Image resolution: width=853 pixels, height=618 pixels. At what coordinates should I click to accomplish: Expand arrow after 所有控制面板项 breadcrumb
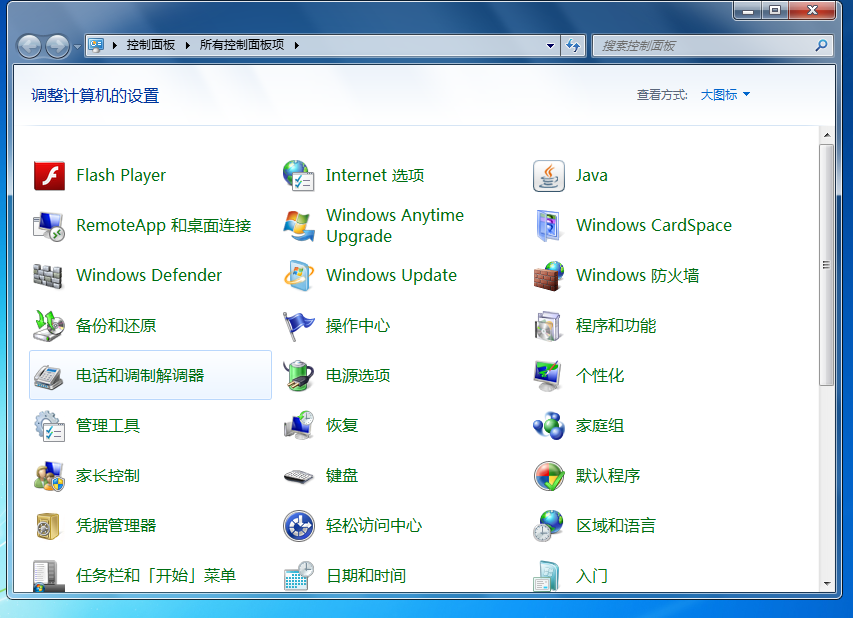(x=296, y=46)
